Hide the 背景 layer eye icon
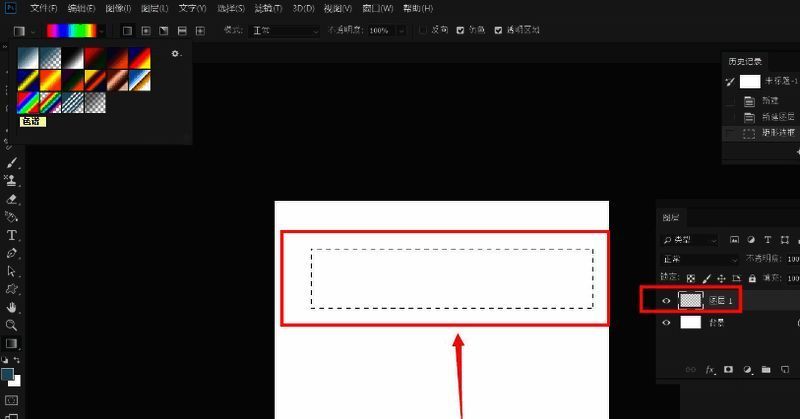The width and height of the screenshot is (800, 419). pyautogui.click(x=666, y=323)
